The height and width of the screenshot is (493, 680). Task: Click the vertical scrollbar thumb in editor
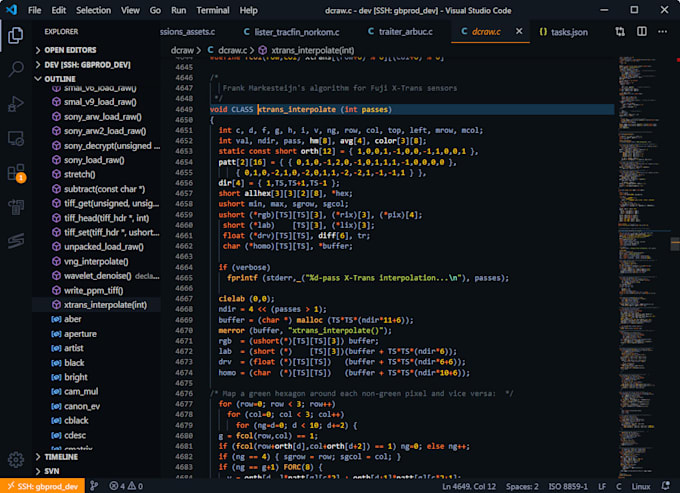(x=675, y=244)
